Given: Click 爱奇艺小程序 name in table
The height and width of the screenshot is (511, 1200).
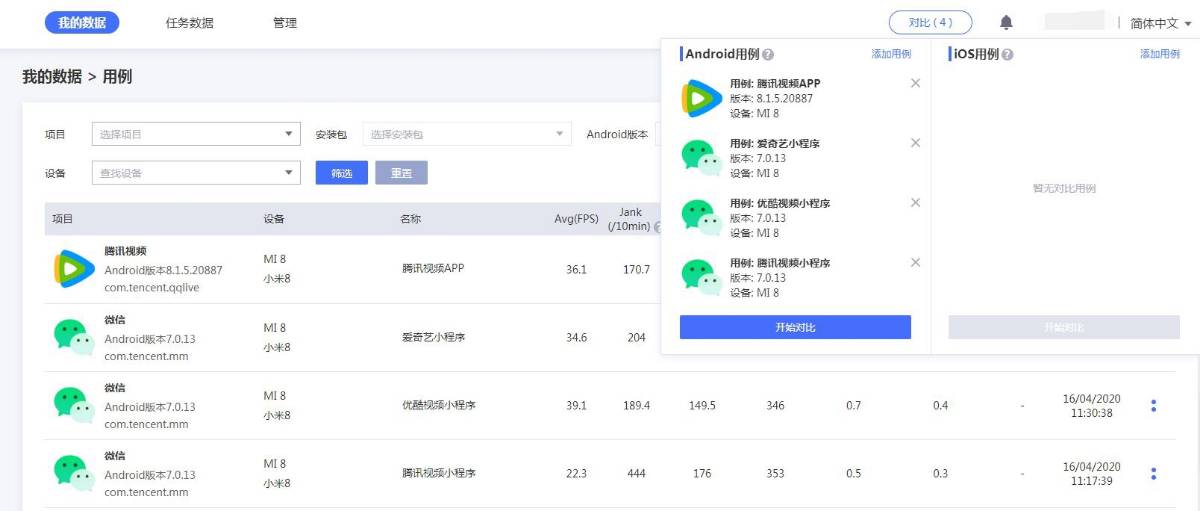Looking at the screenshot, I should click(x=433, y=337).
